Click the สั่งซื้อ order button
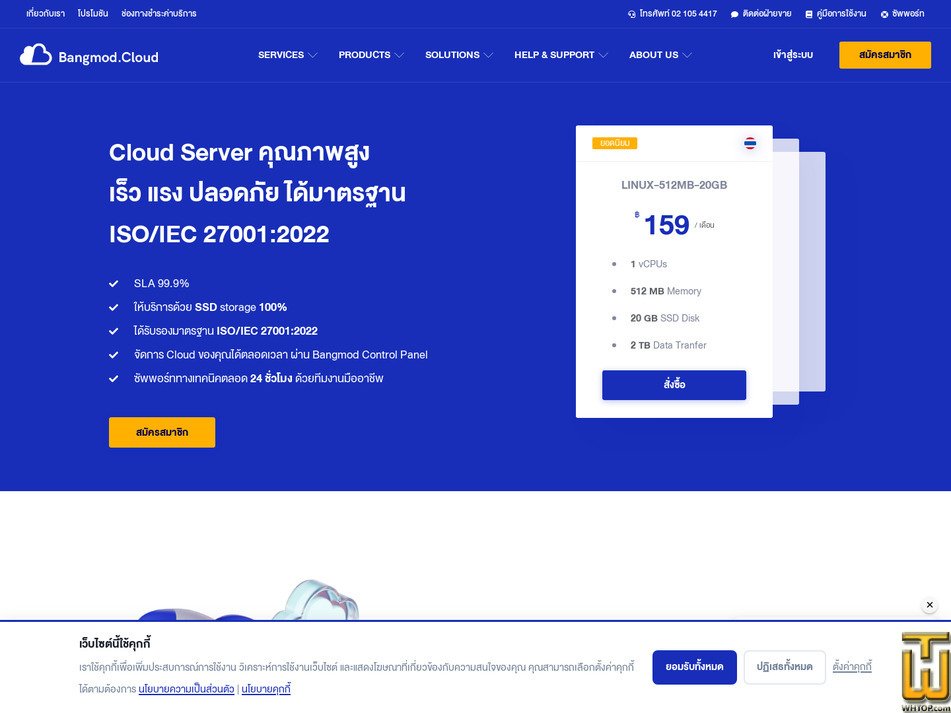 pos(674,385)
